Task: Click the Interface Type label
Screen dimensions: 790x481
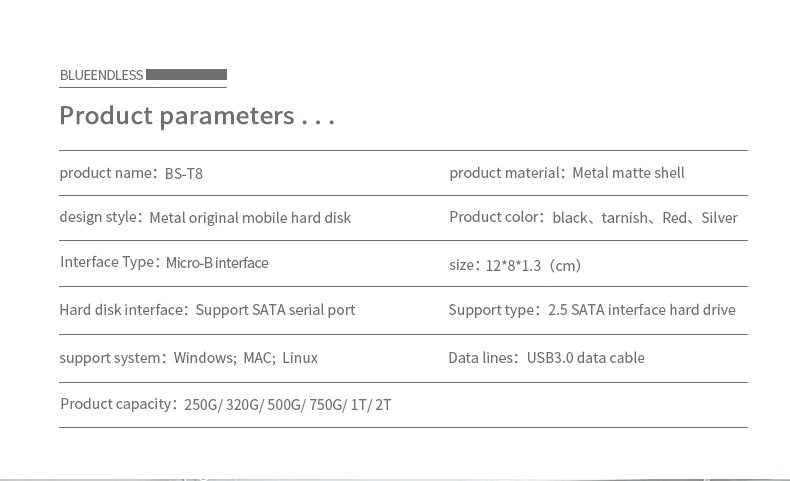Action: 109,262
